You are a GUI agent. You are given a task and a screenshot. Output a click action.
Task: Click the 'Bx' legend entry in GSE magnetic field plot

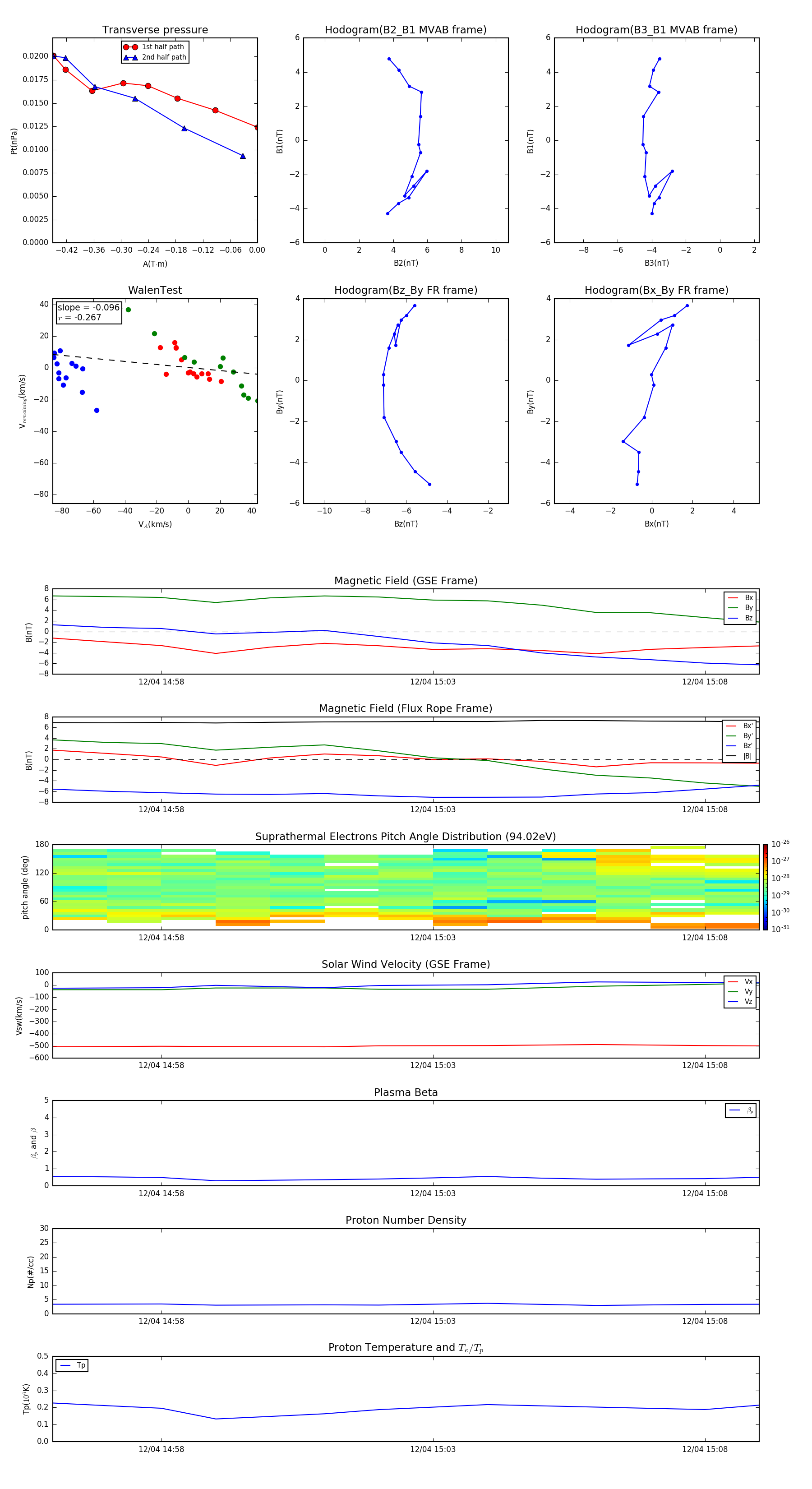(x=740, y=598)
